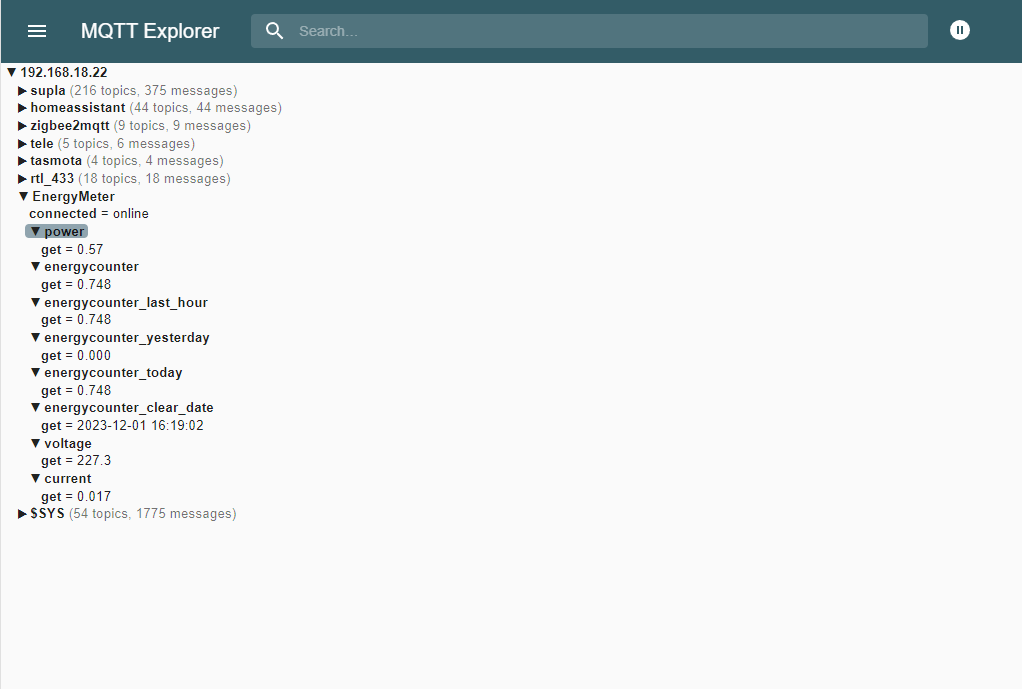Select the get = 227.3 value
The width and height of the screenshot is (1022, 689).
point(76,461)
